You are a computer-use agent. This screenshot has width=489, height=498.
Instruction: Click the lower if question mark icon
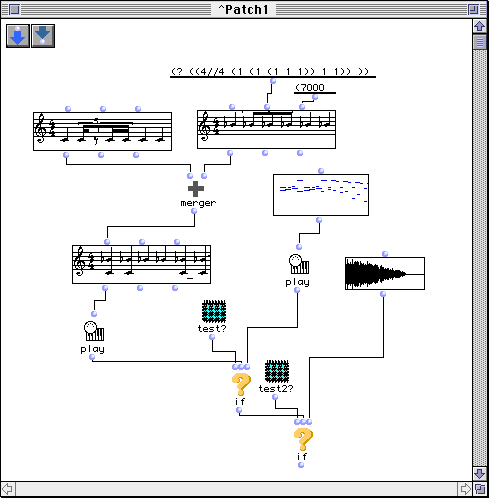[x=303, y=439]
